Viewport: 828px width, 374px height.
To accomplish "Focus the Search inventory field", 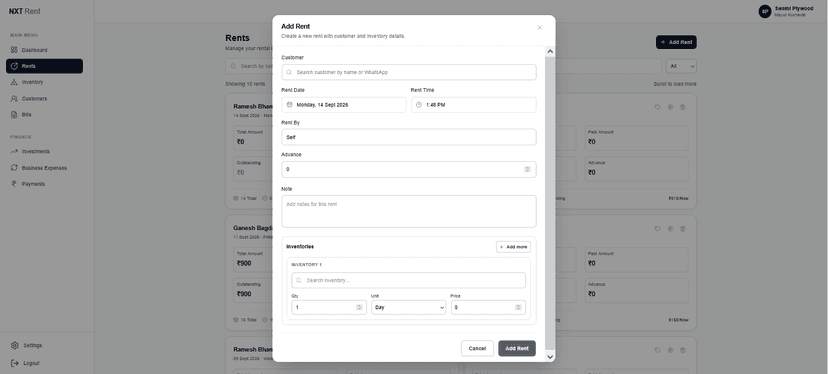I will click(408, 280).
